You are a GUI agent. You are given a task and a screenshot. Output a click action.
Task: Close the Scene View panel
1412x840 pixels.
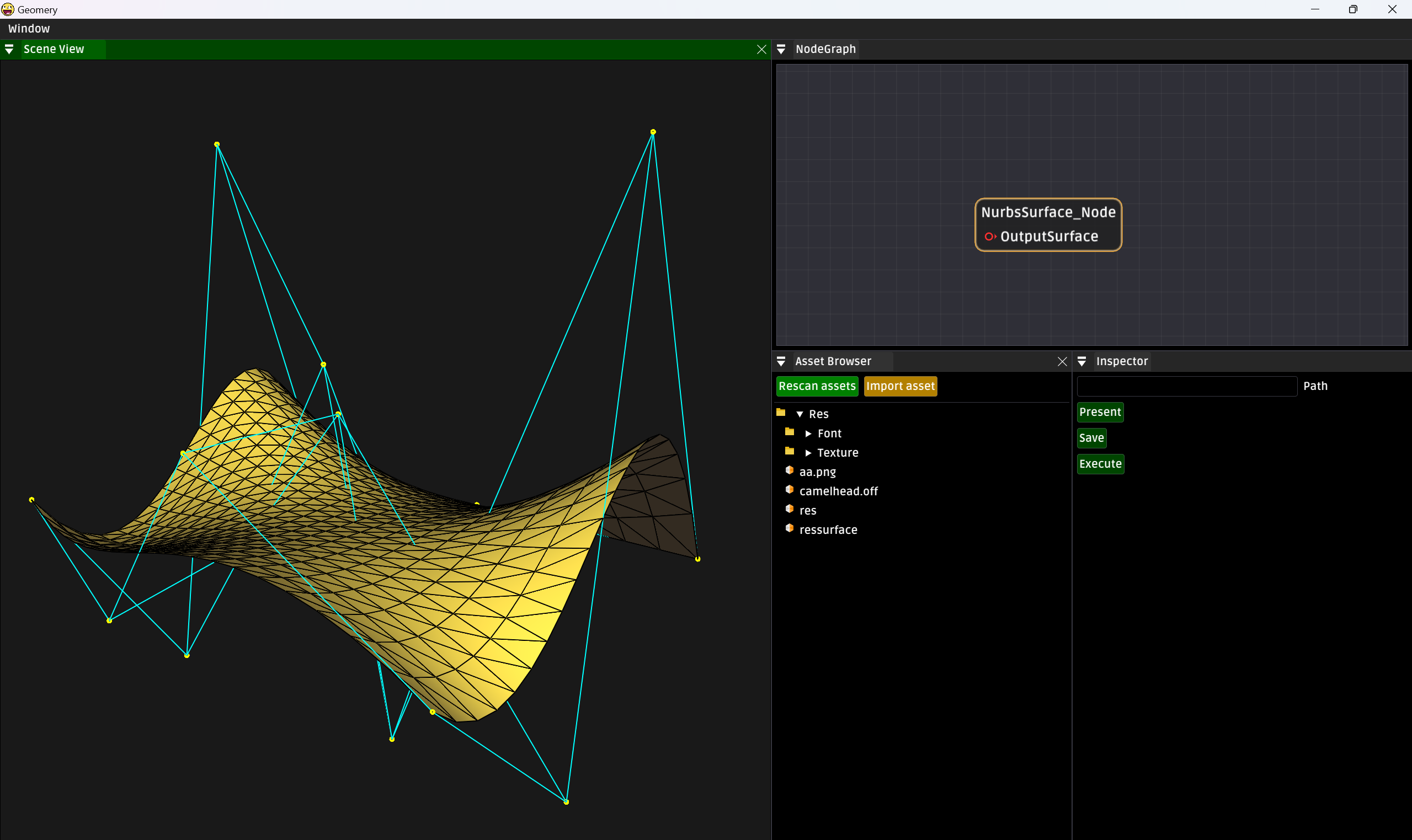[761, 49]
